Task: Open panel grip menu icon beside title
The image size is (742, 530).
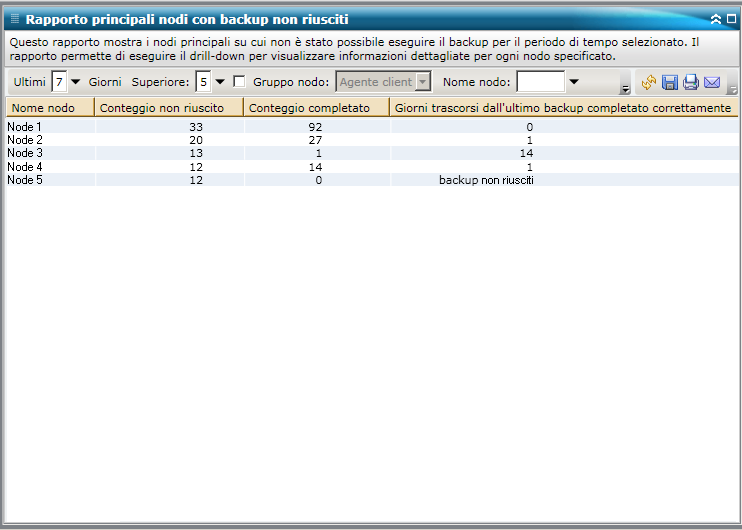Action: [15, 19]
